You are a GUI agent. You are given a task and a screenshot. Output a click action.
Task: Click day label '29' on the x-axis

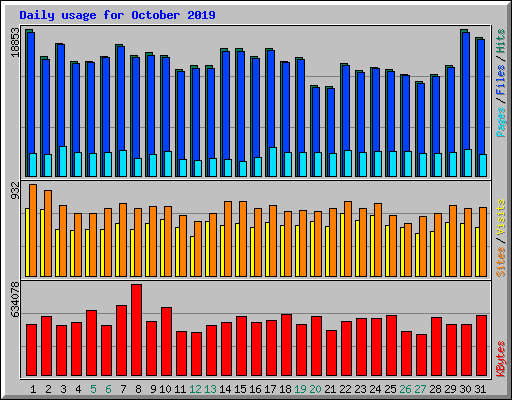click(450, 389)
